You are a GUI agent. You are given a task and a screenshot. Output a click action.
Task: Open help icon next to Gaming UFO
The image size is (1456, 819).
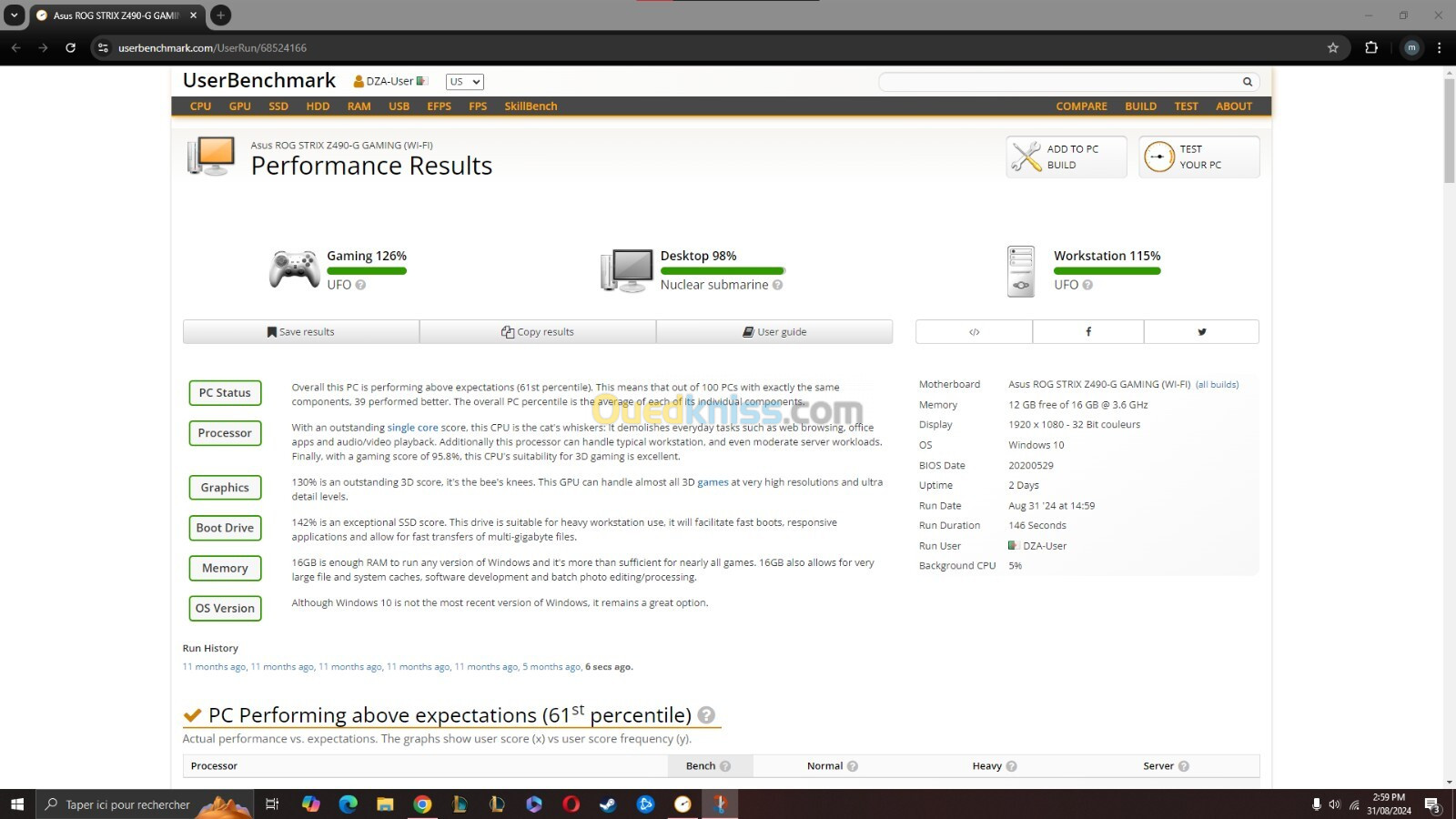(x=360, y=285)
